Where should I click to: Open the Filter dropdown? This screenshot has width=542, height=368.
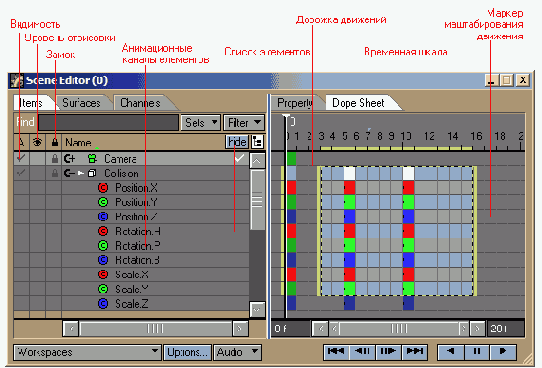(244, 122)
